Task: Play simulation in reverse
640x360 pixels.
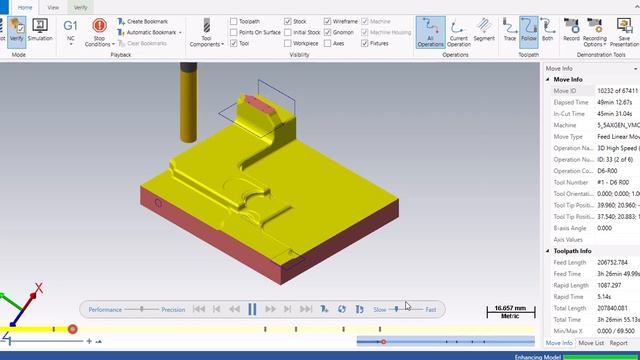Action: (x=234, y=309)
